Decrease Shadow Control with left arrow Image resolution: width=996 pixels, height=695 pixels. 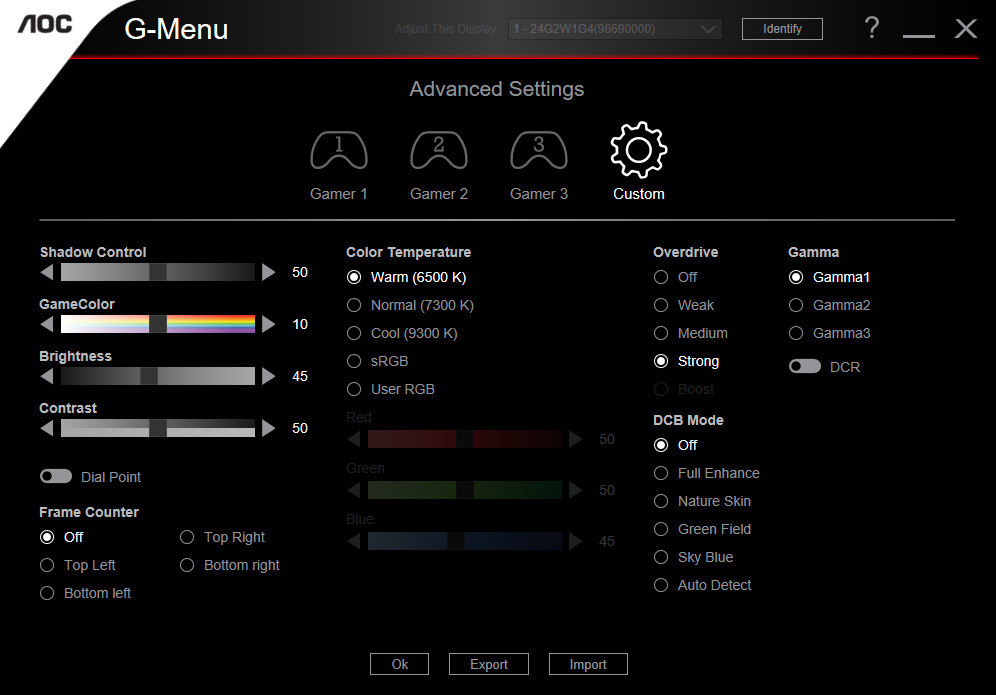point(46,272)
